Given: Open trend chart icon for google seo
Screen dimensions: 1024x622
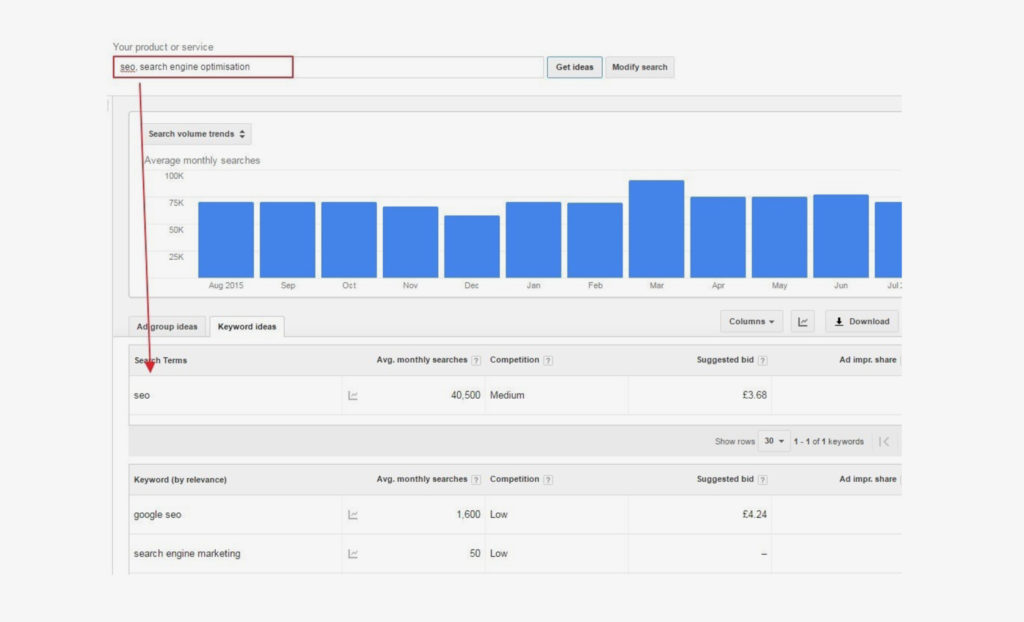Looking at the screenshot, I should [x=353, y=515].
